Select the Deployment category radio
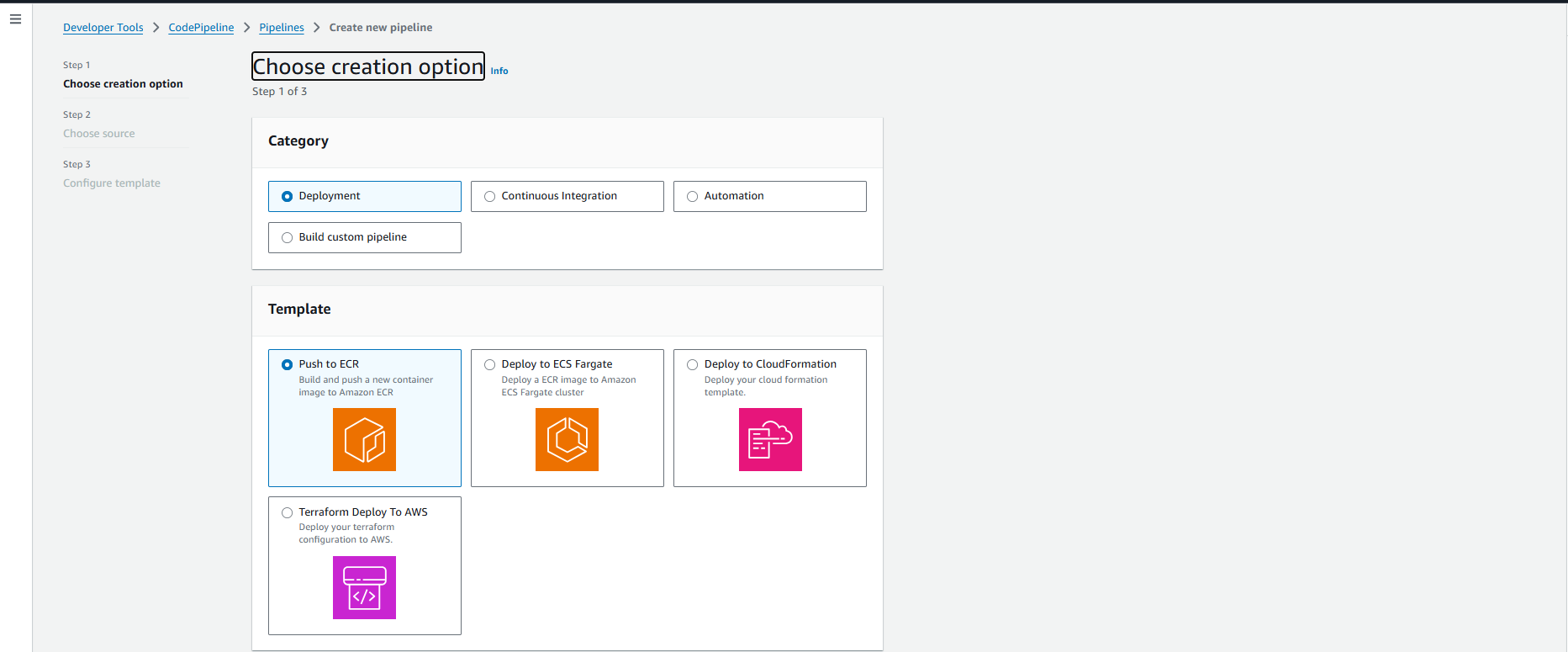 coord(288,197)
